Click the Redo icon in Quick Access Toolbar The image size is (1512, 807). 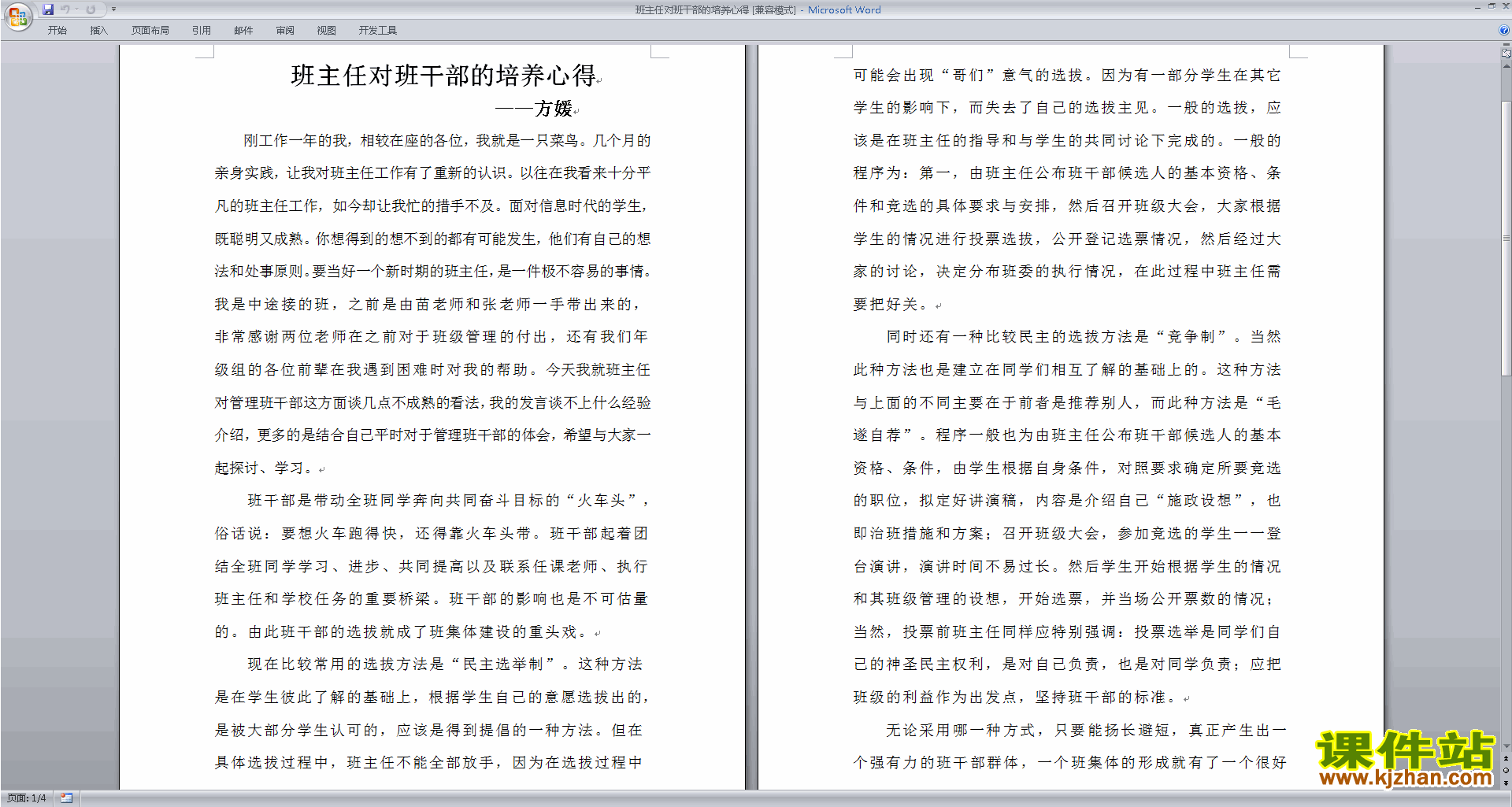click(91, 9)
